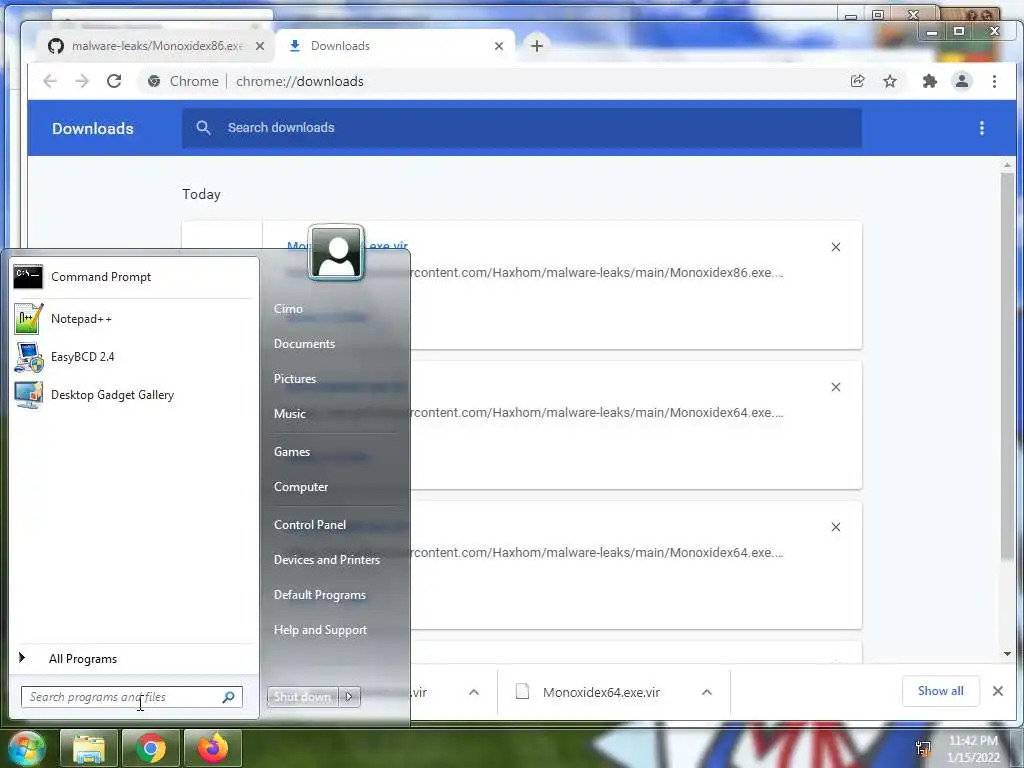Go forward in Chrome
The height and width of the screenshot is (768, 1024).
(82, 81)
